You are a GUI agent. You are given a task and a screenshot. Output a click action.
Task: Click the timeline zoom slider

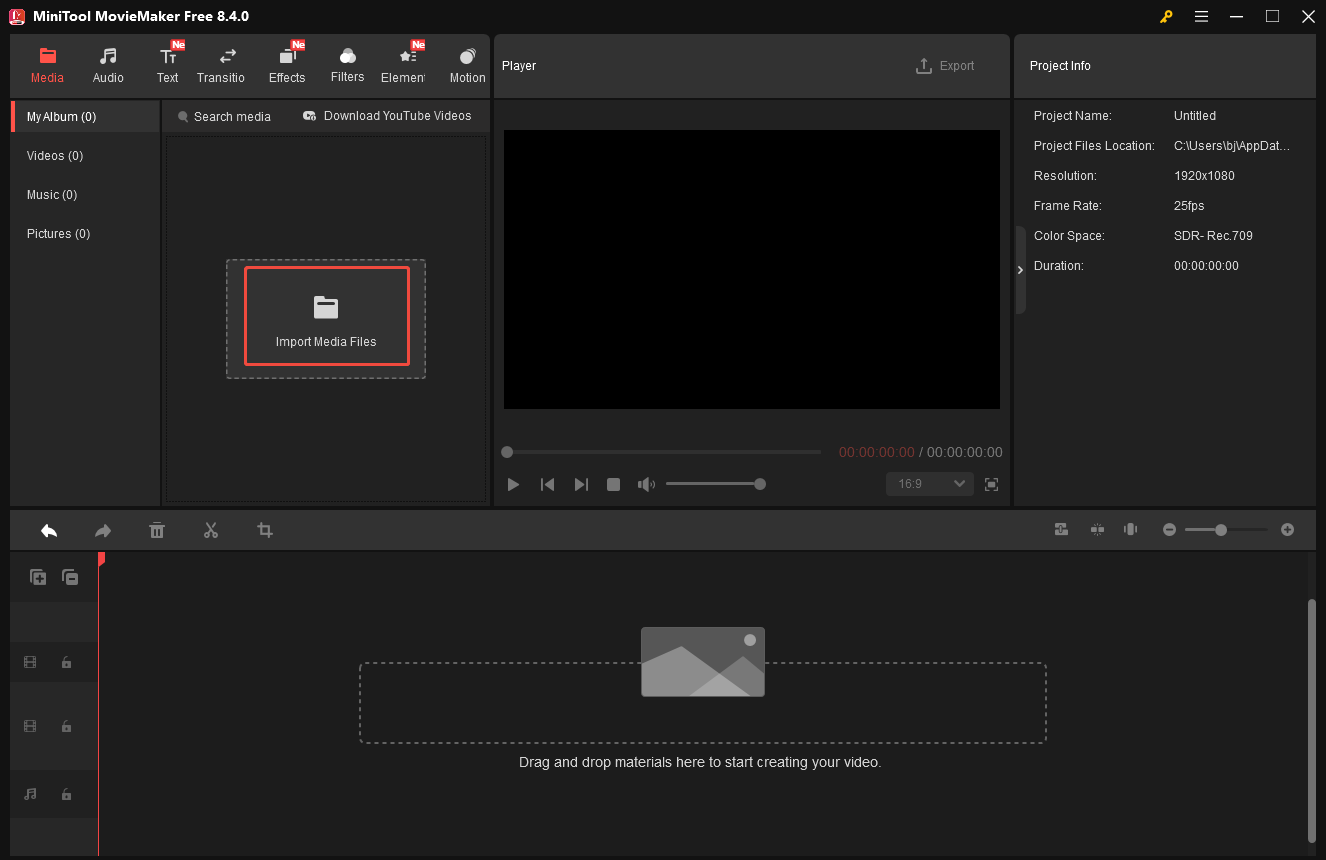[1221, 529]
